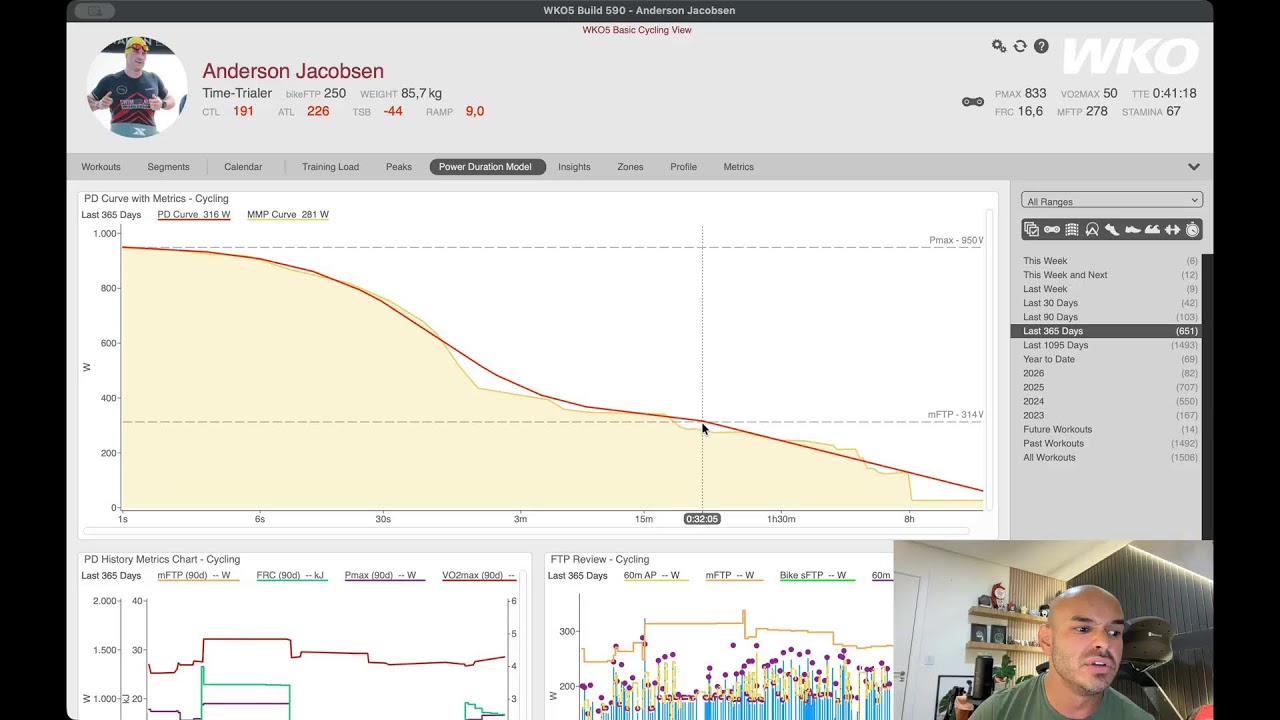Toggle the mFTP (90d) legend series
1280x720 pixels.
[x=198, y=576]
